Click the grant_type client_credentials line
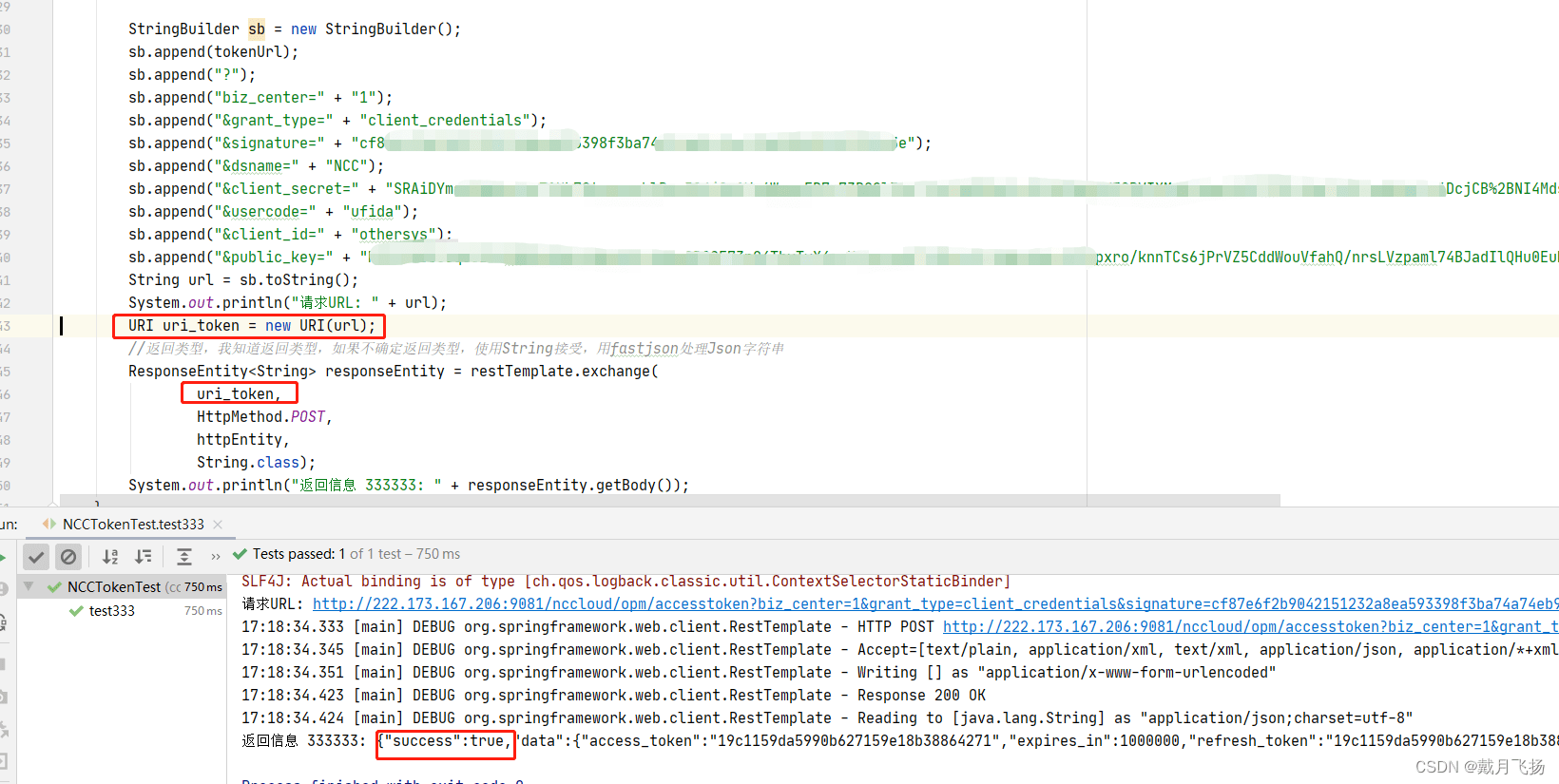The height and width of the screenshot is (784, 1559). tap(337, 121)
